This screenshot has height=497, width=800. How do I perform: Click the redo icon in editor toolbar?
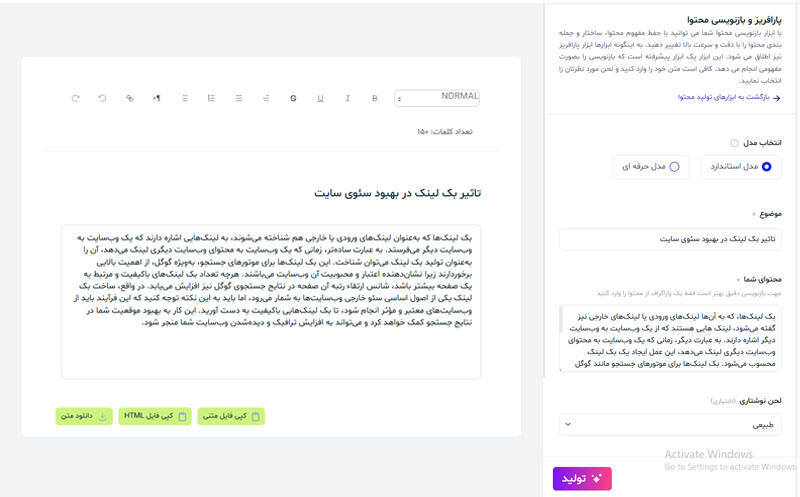click(75, 98)
